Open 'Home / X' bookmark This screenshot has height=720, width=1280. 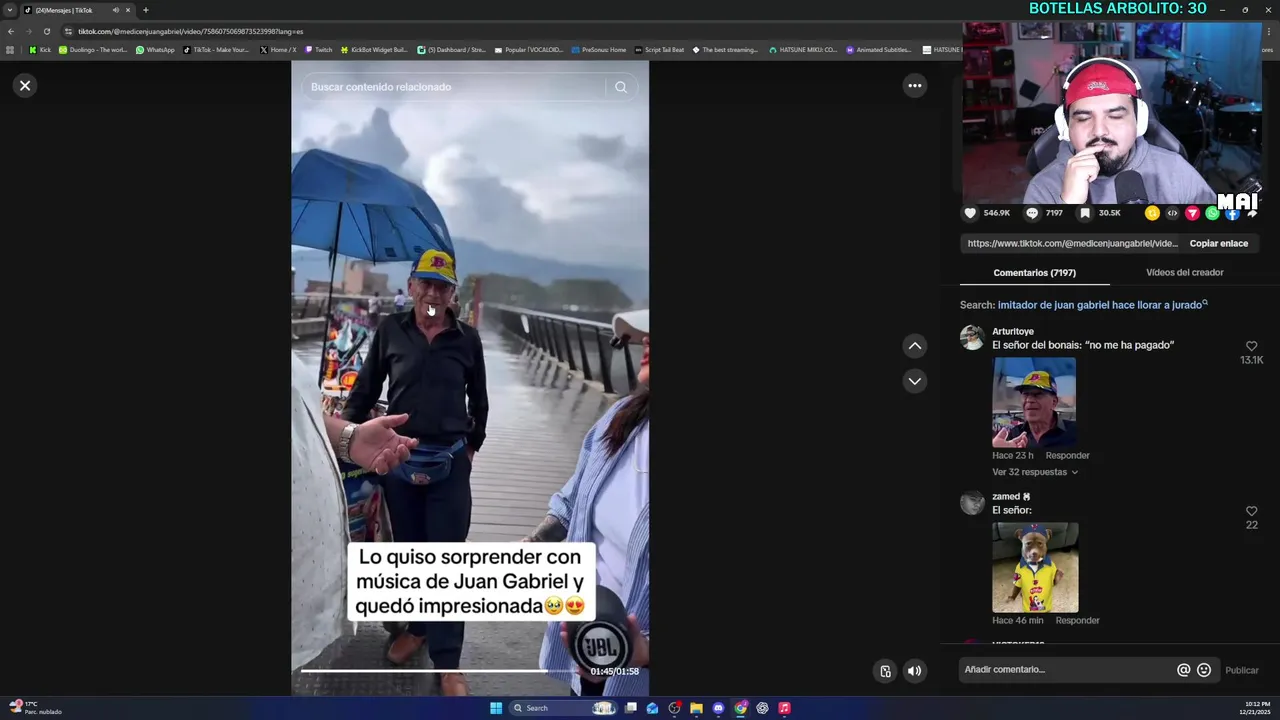[278, 50]
